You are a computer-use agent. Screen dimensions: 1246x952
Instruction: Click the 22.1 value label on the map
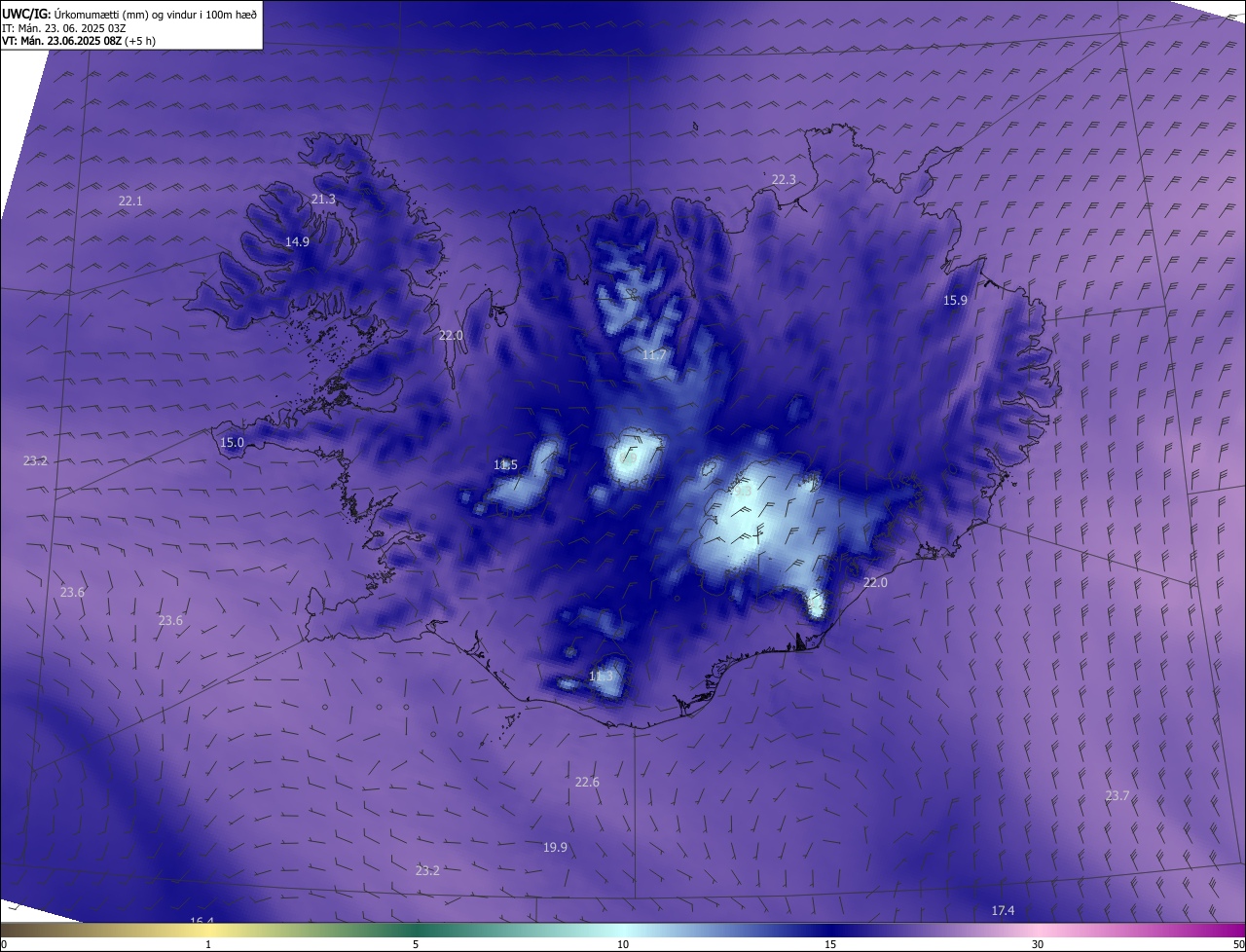[x=130, y=201]
